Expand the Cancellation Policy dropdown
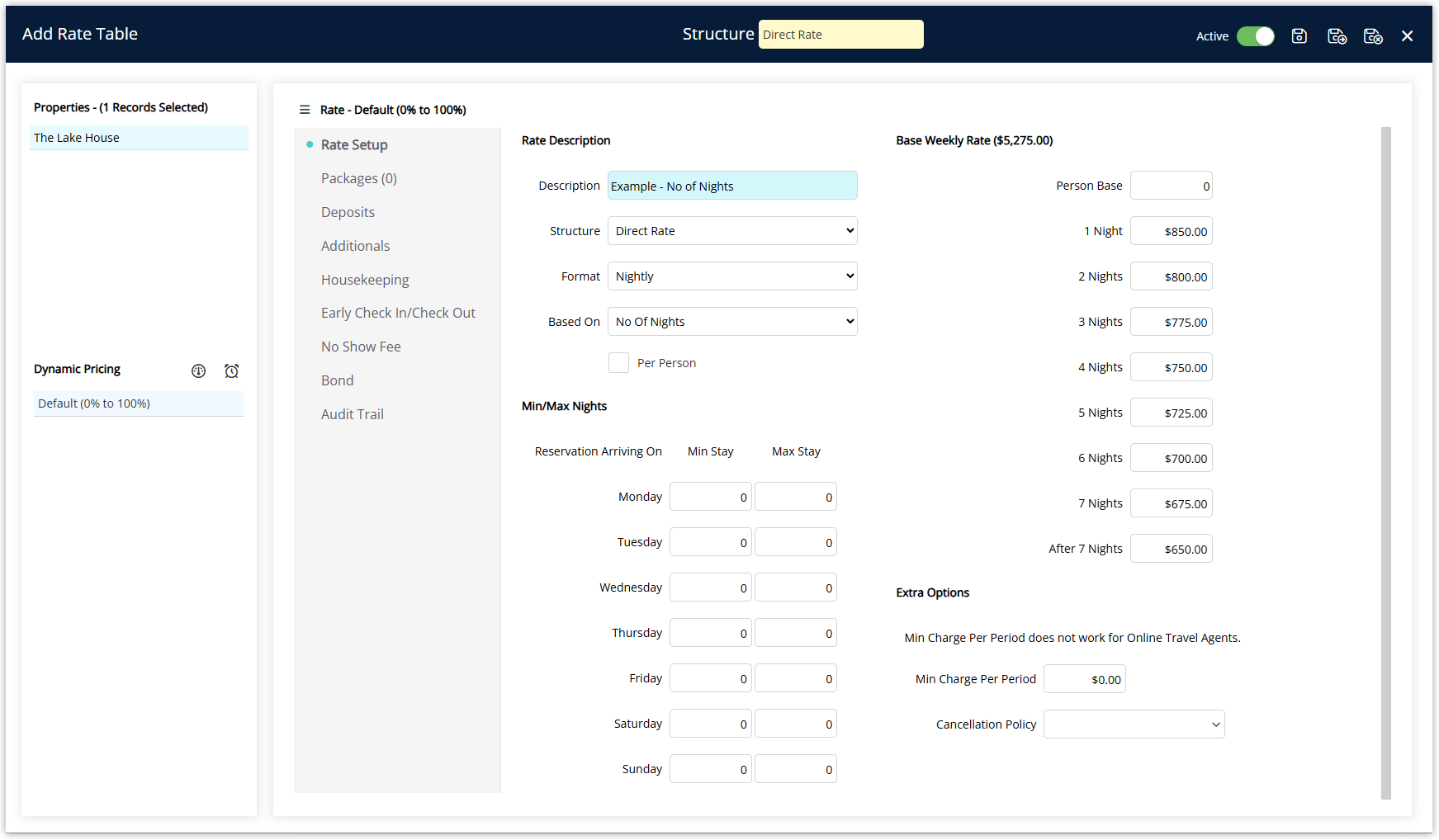1439x840 pixels. tap(1134, 724)
